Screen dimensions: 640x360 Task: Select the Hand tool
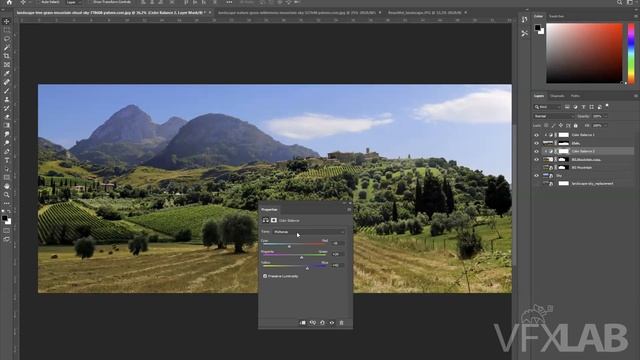pyautogui.click(x=7, y=186)
